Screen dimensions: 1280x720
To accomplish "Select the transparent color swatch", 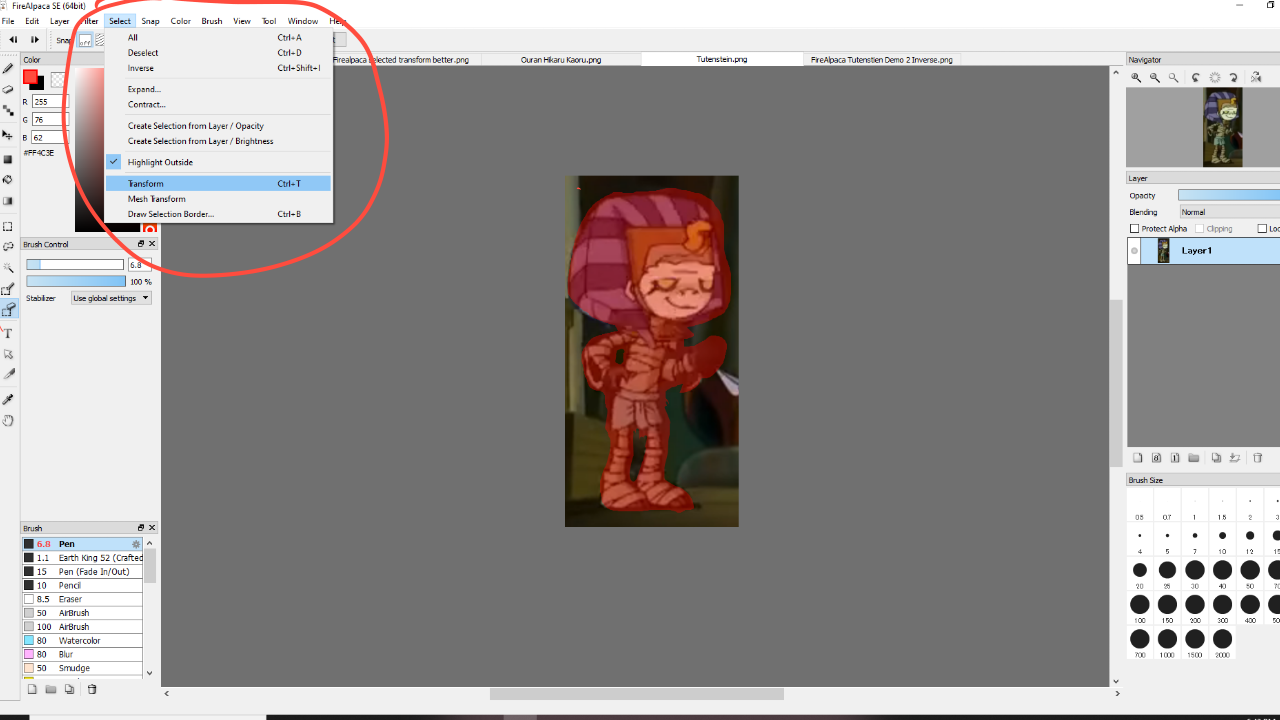I will tap(58, 80).
